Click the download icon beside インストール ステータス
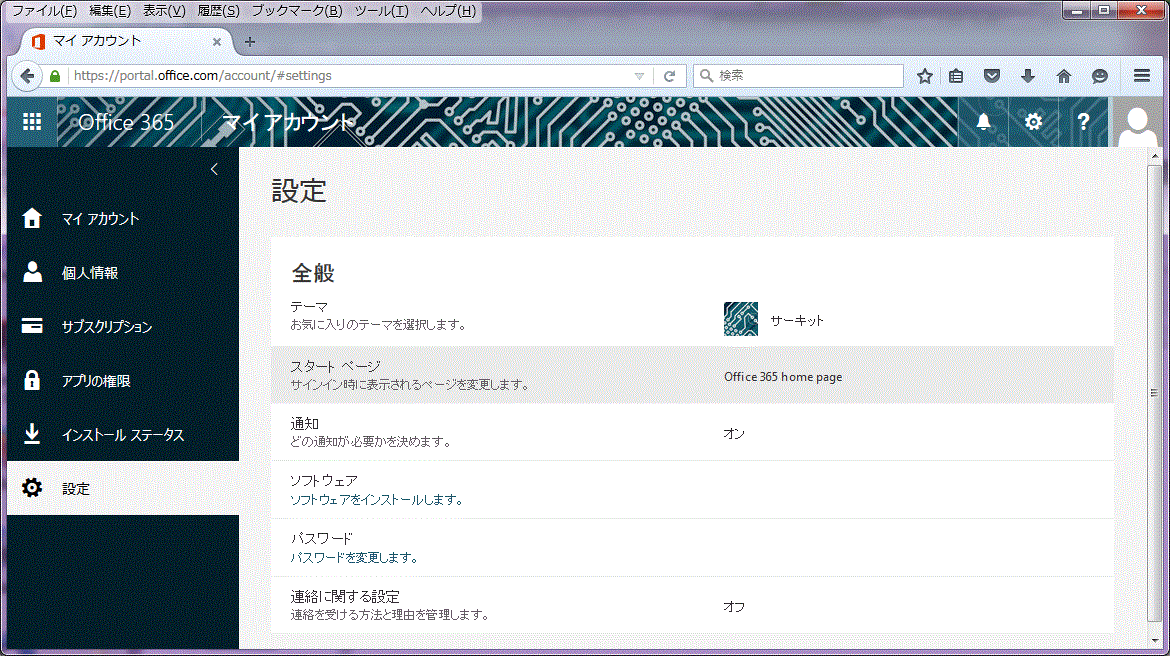Screen dimensions: 1170x656 point(32,434)
